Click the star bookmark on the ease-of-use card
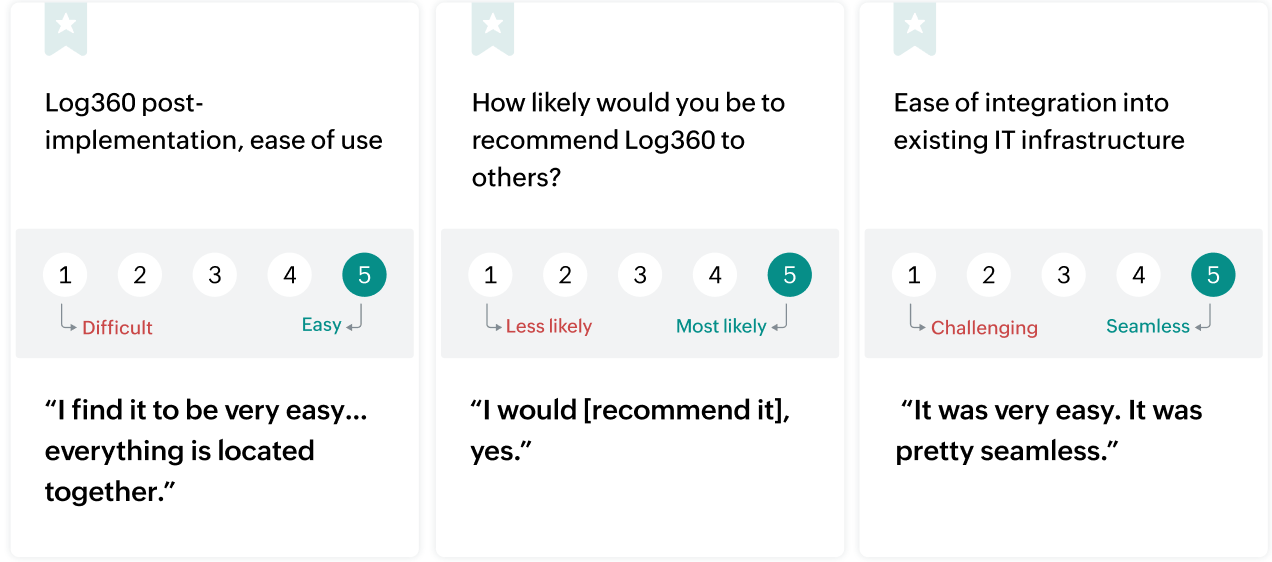The width and height of the screenshot is (1272, 562). [66, 25]
